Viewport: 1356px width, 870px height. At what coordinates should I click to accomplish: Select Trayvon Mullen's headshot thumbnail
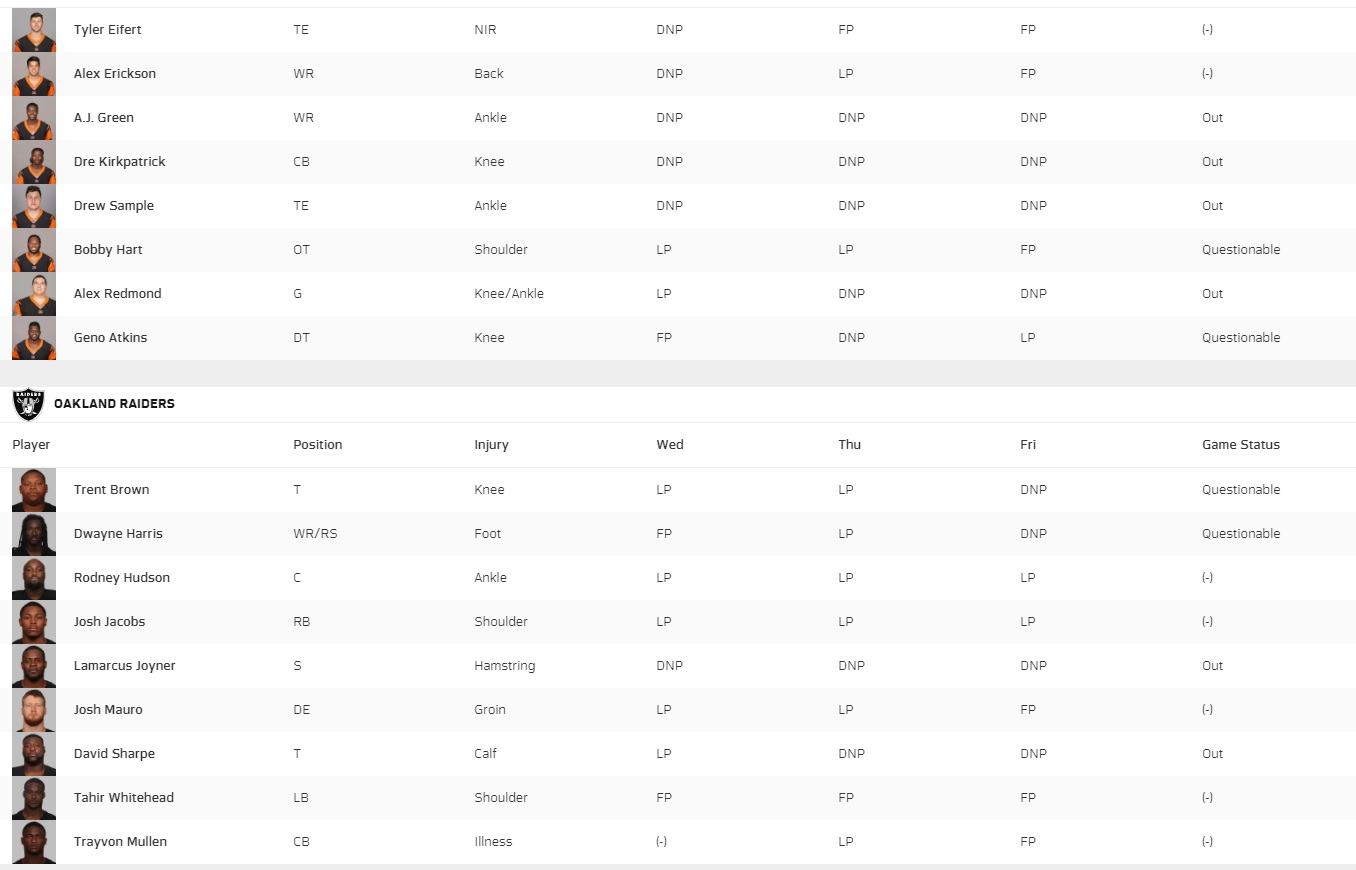(x=34, y=842)
